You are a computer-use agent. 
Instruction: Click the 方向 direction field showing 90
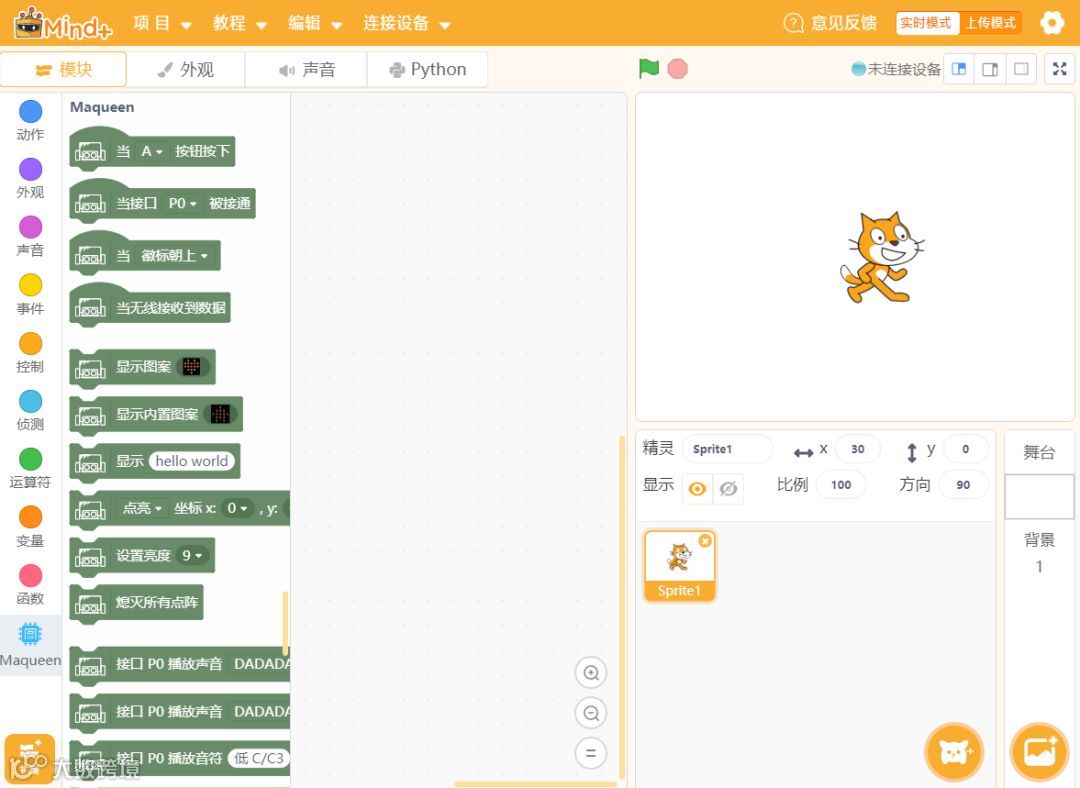click(x=964, y=485)
